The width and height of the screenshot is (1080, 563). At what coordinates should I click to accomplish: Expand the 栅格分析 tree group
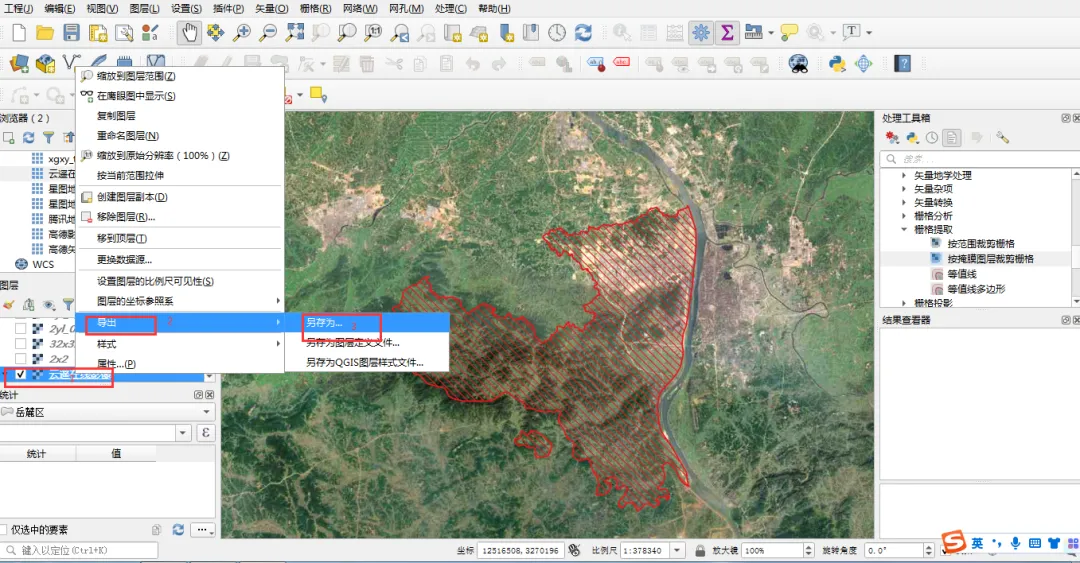click(x=904, y=216)
